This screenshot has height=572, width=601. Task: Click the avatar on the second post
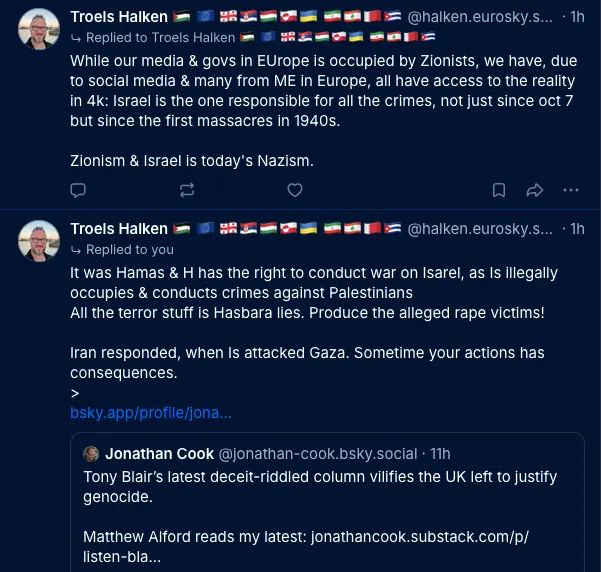pyautogui.click(x=39, y=241)
